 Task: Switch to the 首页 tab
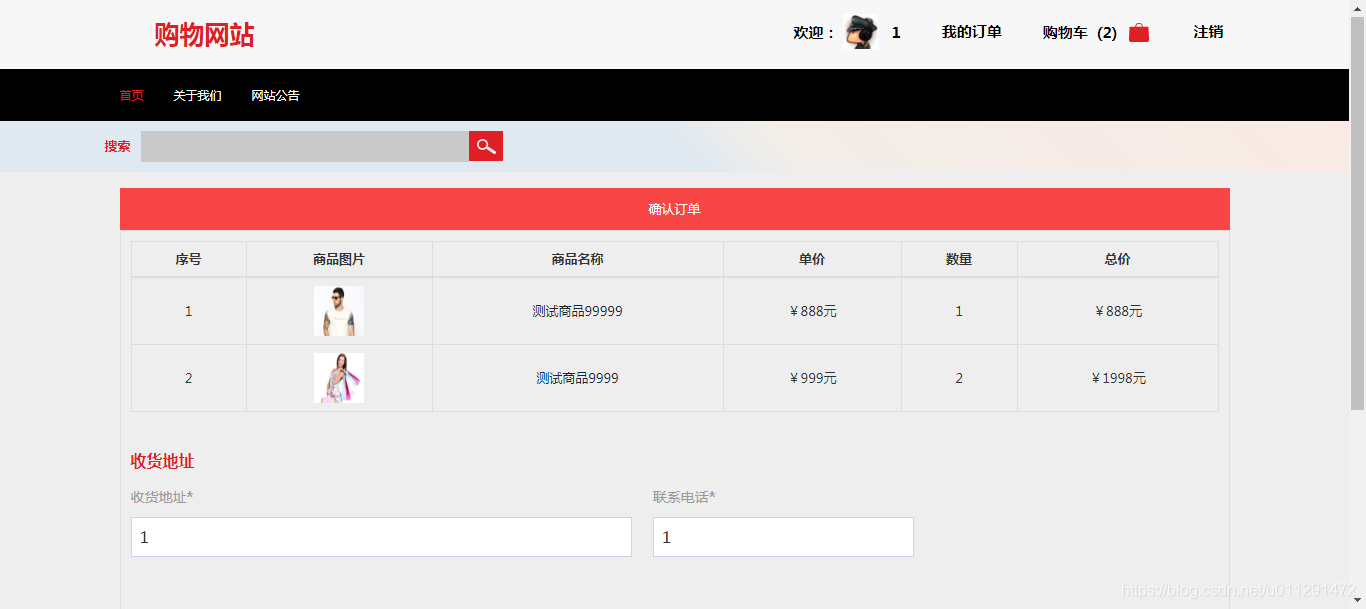[x=131, y=94]
